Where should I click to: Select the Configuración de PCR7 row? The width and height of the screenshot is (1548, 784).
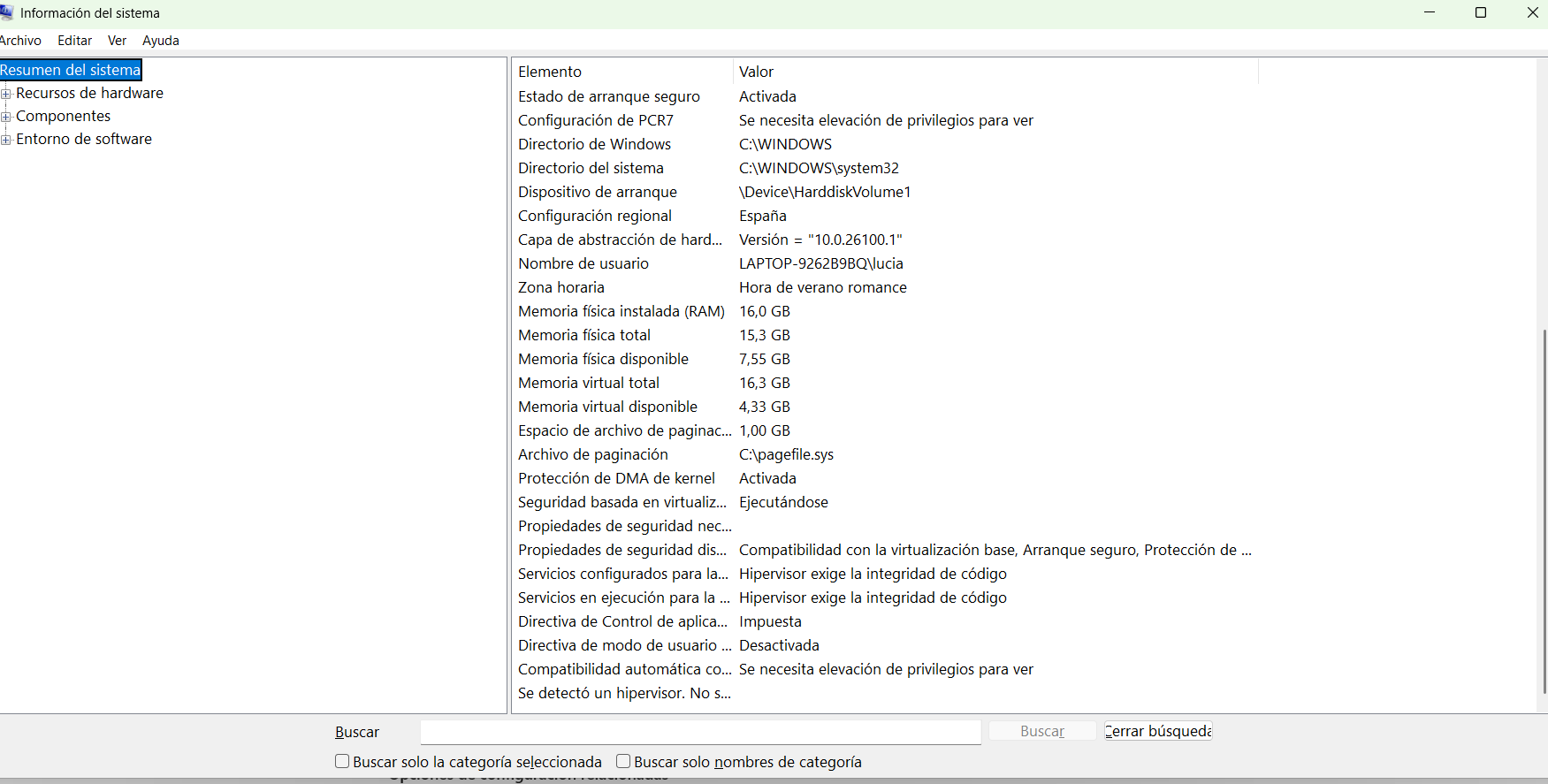click(x=885, y=120)
